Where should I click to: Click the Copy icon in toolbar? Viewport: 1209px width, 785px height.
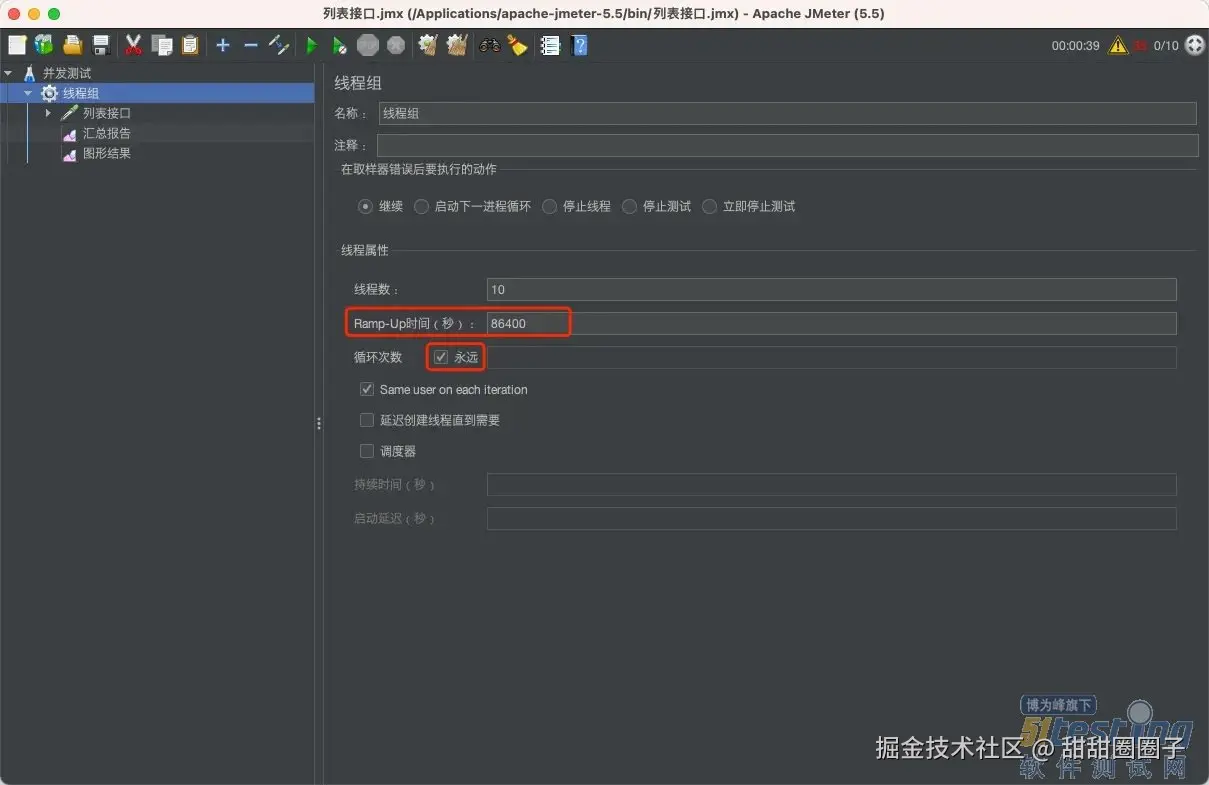[162, 45]
